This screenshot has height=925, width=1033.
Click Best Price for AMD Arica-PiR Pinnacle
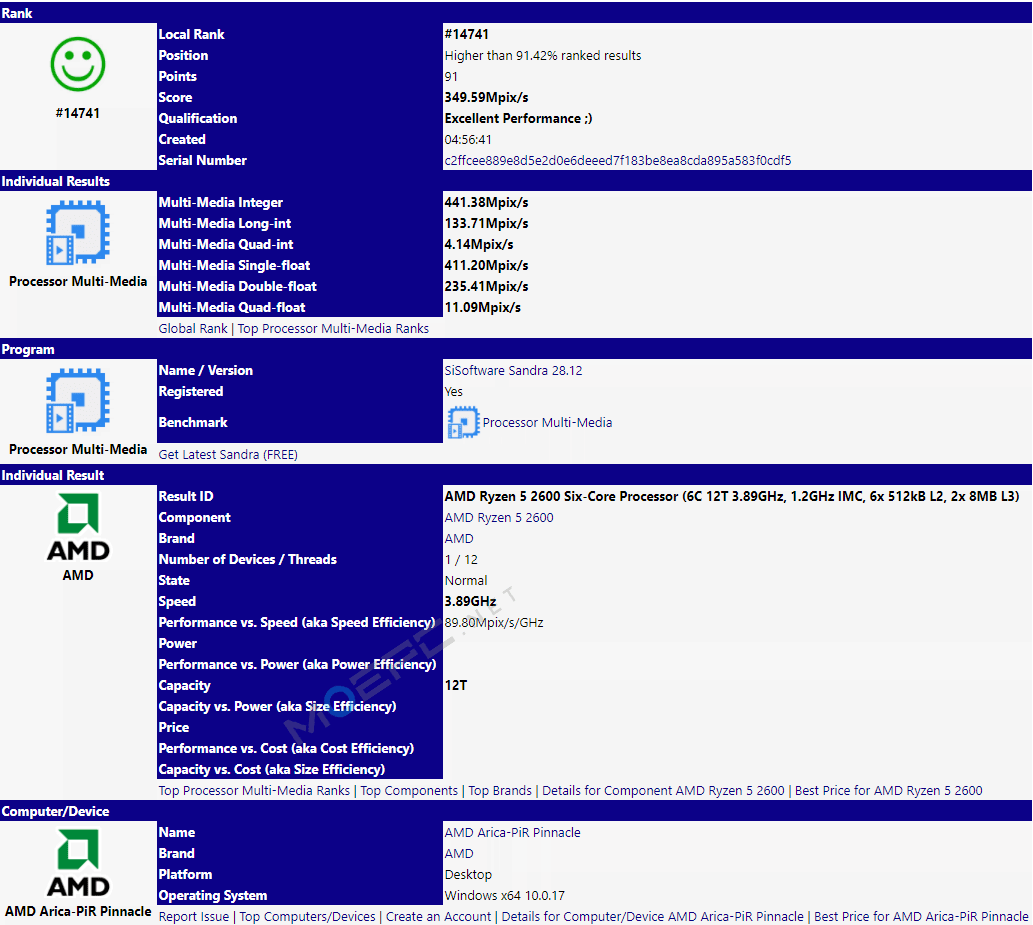point(921,916)
